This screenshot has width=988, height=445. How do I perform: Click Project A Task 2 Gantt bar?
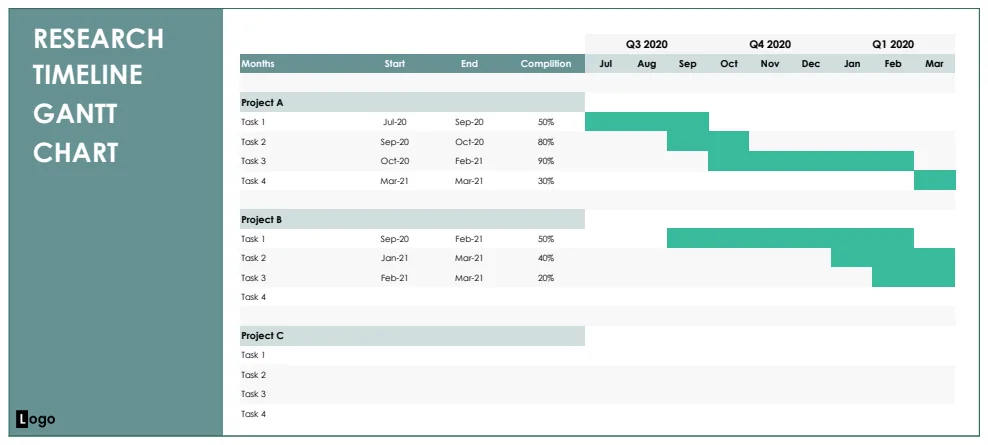[708, 141]
